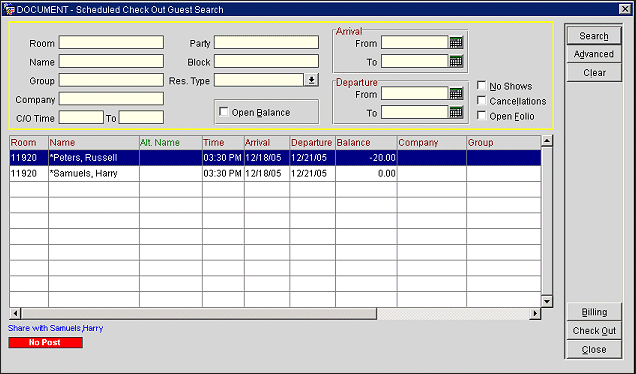Enable the No Shows checkbox
This screenshot has height=374, width=636.
pyautogui.click(x=481, y=86)
